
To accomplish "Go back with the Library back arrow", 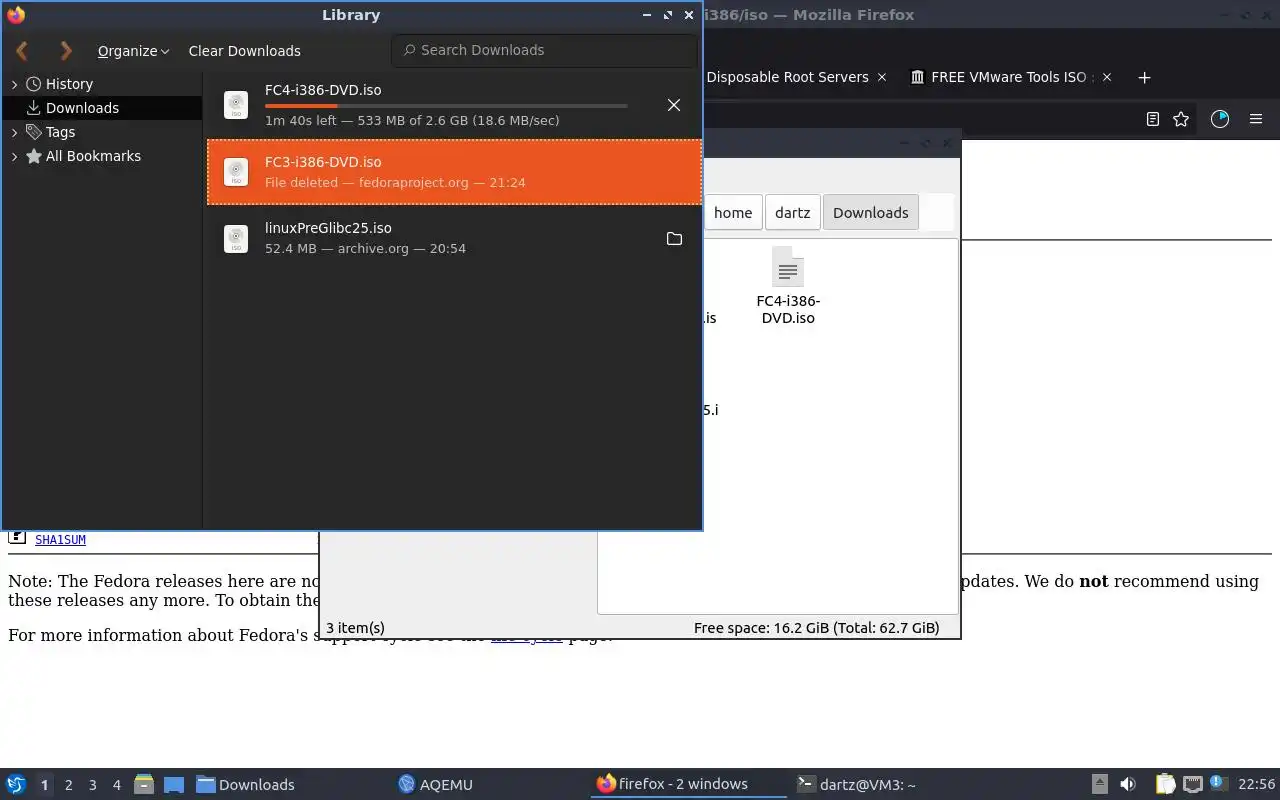I will coord(22,50).
